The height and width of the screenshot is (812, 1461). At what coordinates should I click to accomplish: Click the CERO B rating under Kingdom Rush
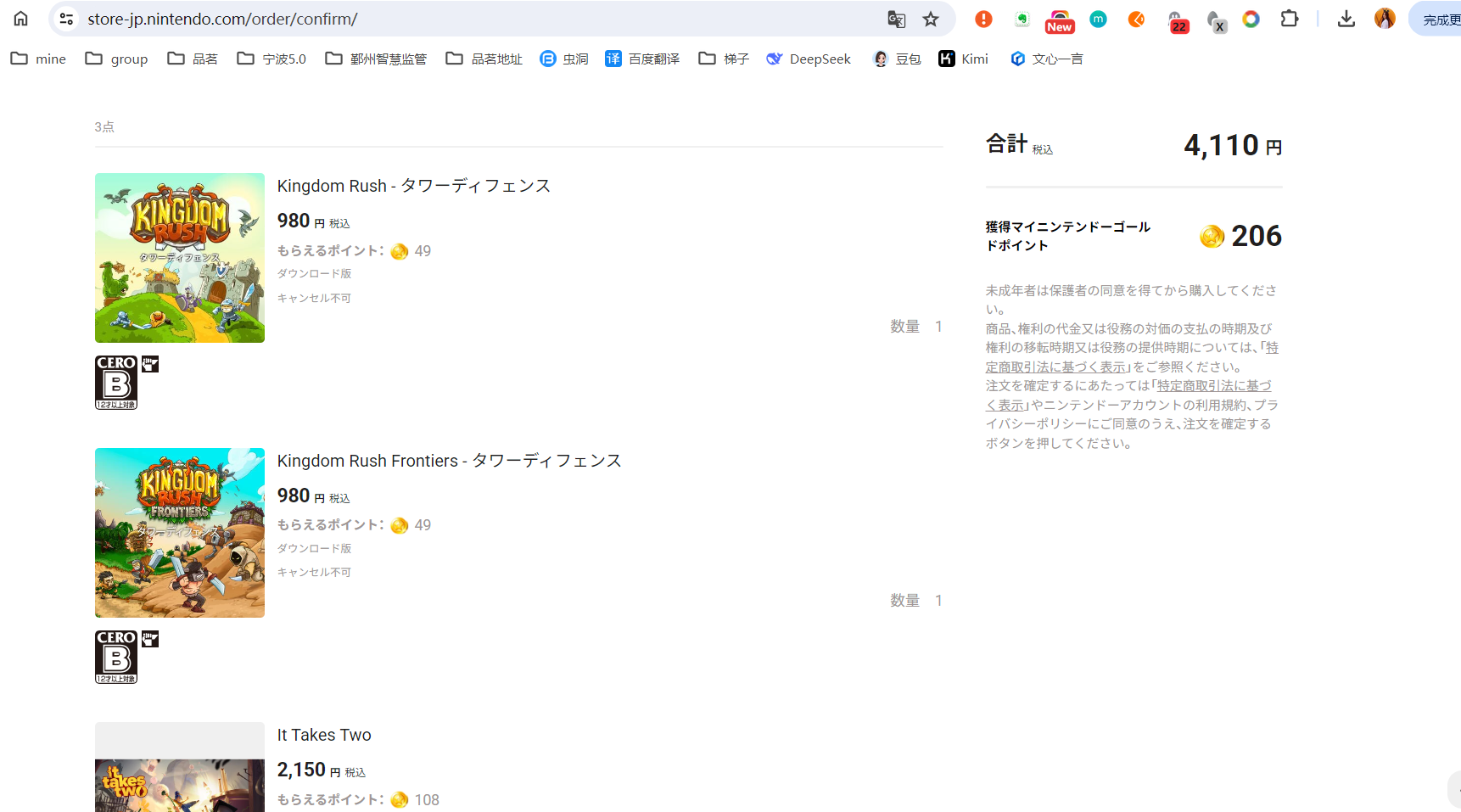pos(116,383)
